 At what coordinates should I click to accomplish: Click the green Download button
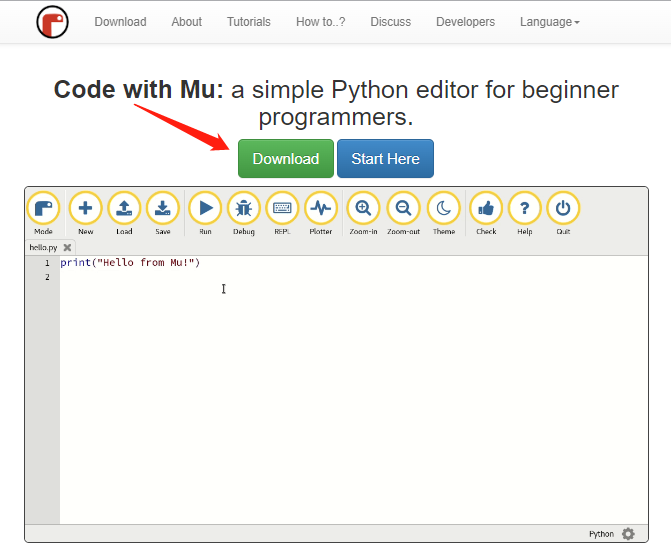click(x=285, y=159)
